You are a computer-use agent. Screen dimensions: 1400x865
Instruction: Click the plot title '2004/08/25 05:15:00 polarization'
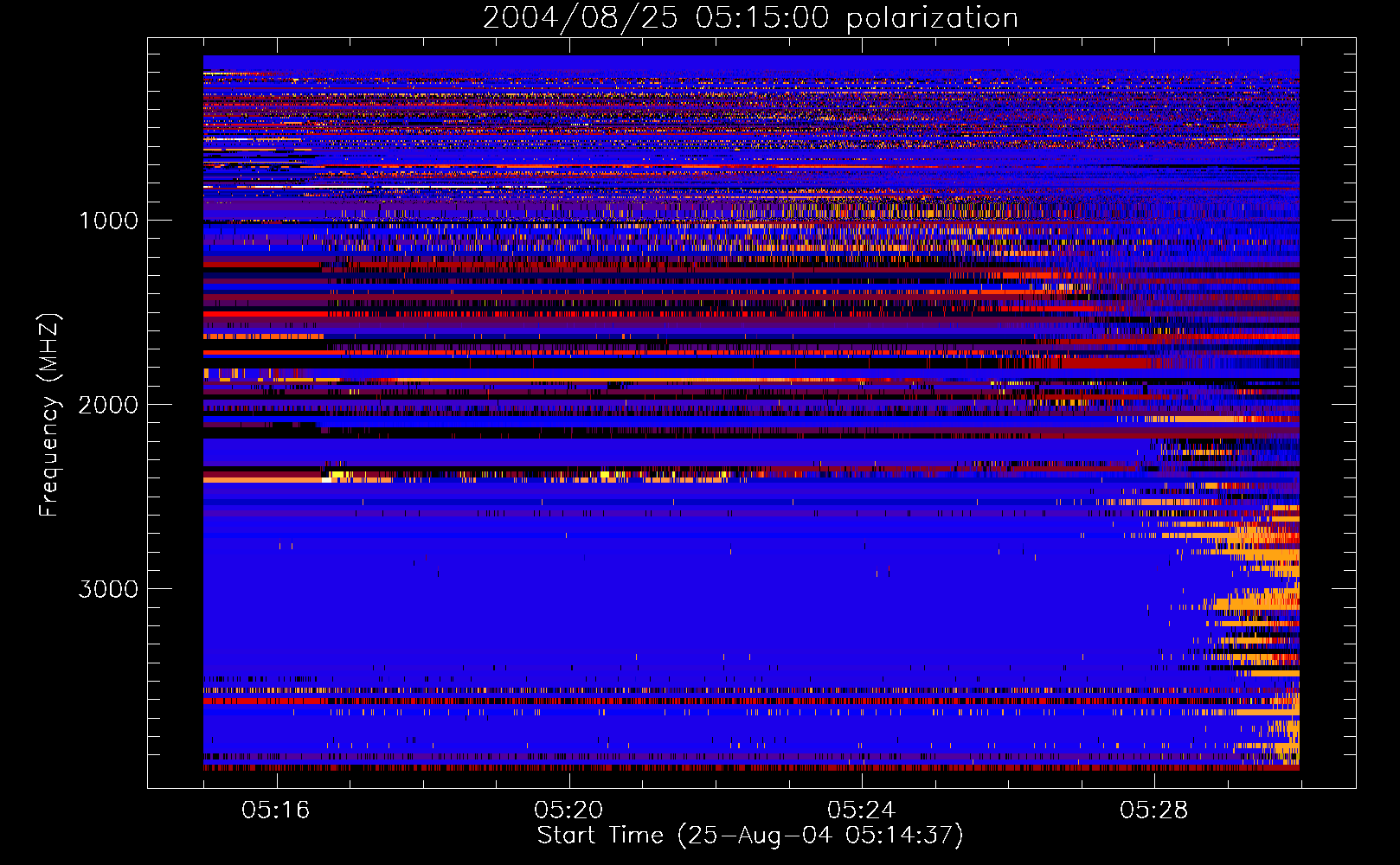(x=750, y=18)
